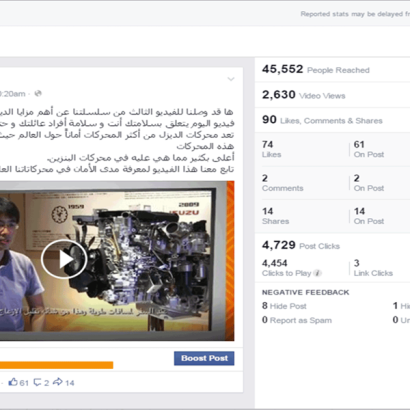Select the 2,630 Video Views stat
This screenshot has width=410, height=410.
303,95
